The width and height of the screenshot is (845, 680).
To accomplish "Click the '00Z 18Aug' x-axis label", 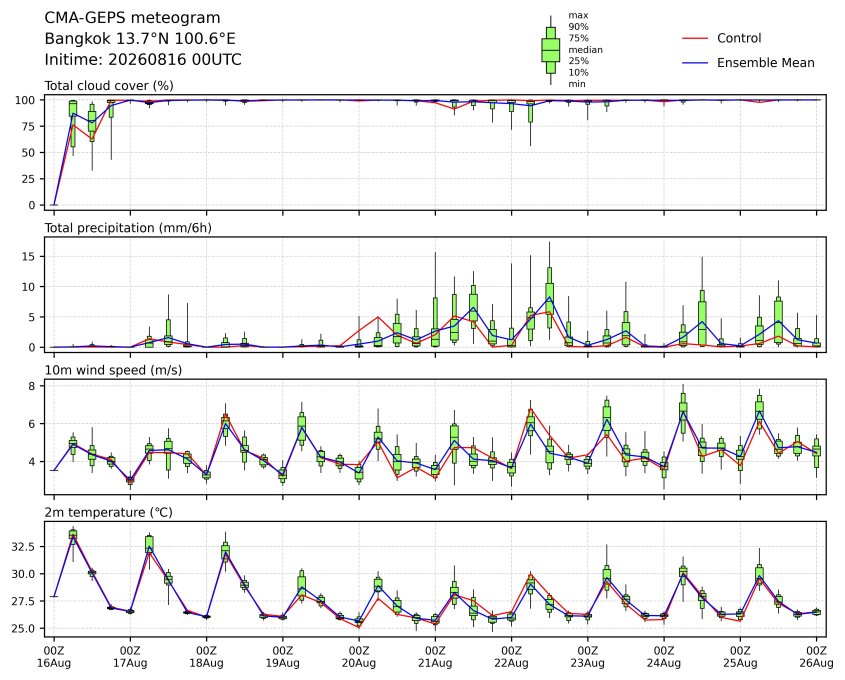I will (206, 657).
